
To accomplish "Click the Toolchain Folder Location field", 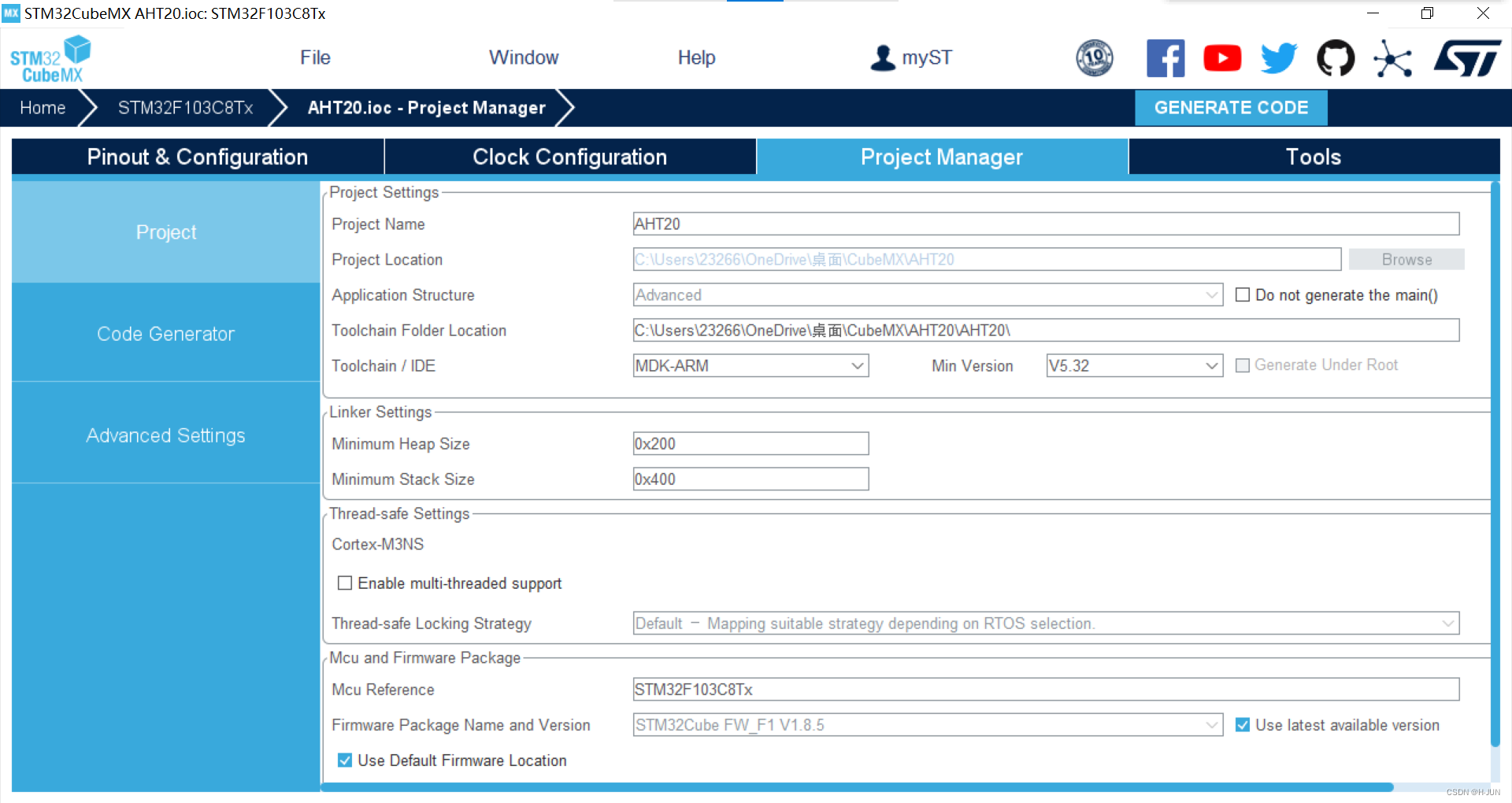I will (x=1046, y=331).
